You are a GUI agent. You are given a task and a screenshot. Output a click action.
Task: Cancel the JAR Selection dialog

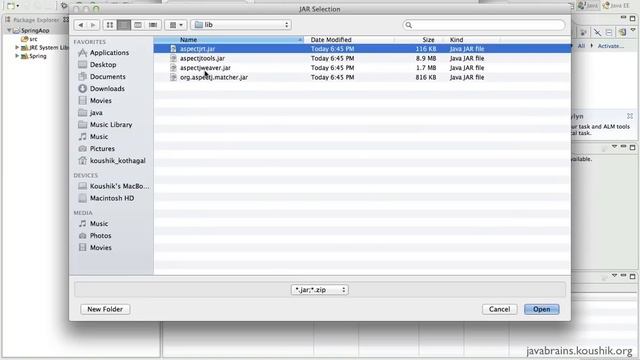(x=500, y=309)
